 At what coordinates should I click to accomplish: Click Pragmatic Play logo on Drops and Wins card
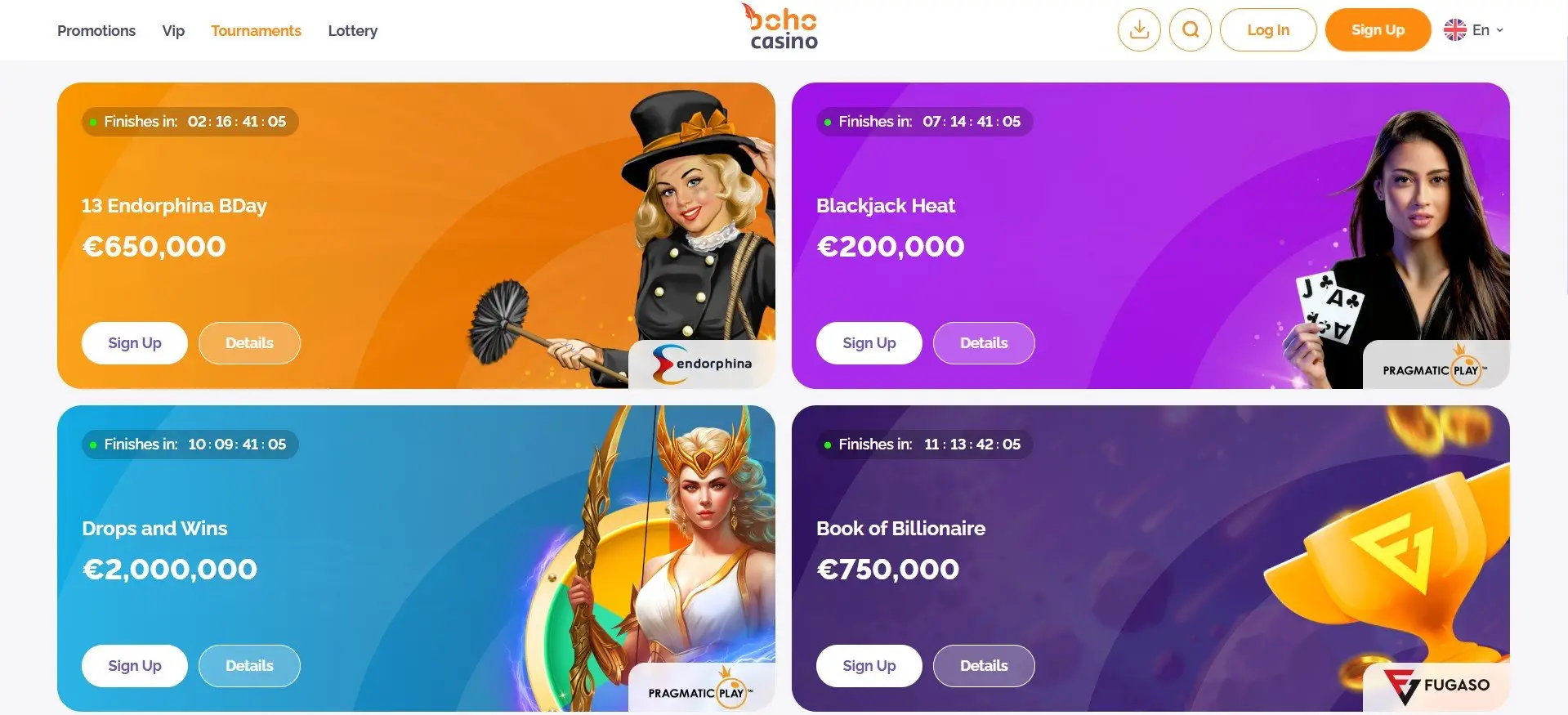[x=702, y=687]
